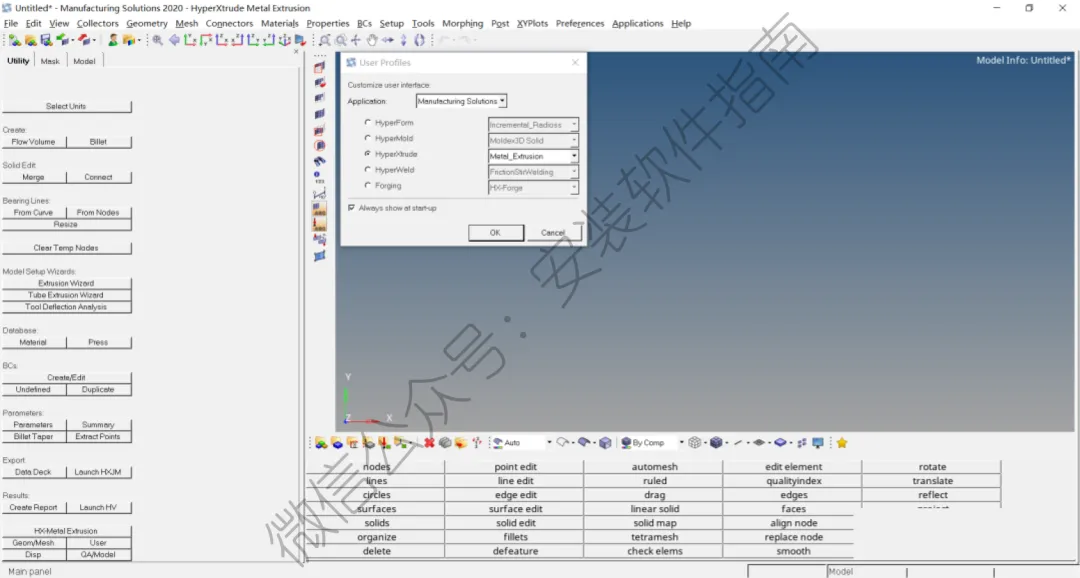Switch to the Model tab
Image resolution: width=1080 pixels, height=578 pixels.
click(84, 61)
